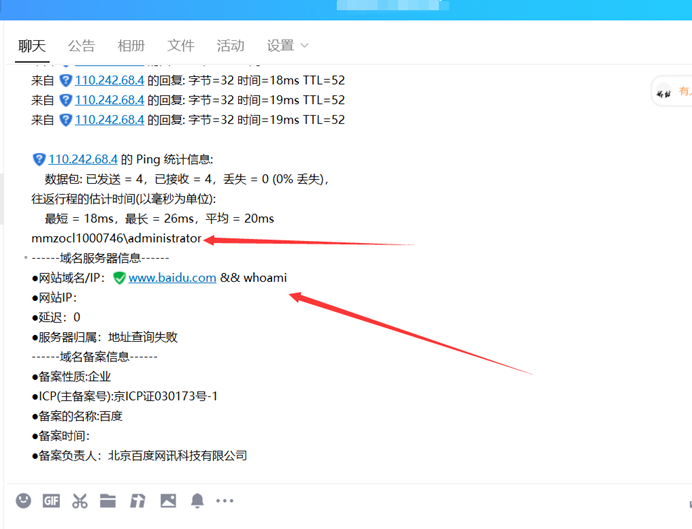This screenshot has height=529, width=692.
Task: Expand the 设置 dropdown menu
Action: pyautogui.click(x=288, y=46)
